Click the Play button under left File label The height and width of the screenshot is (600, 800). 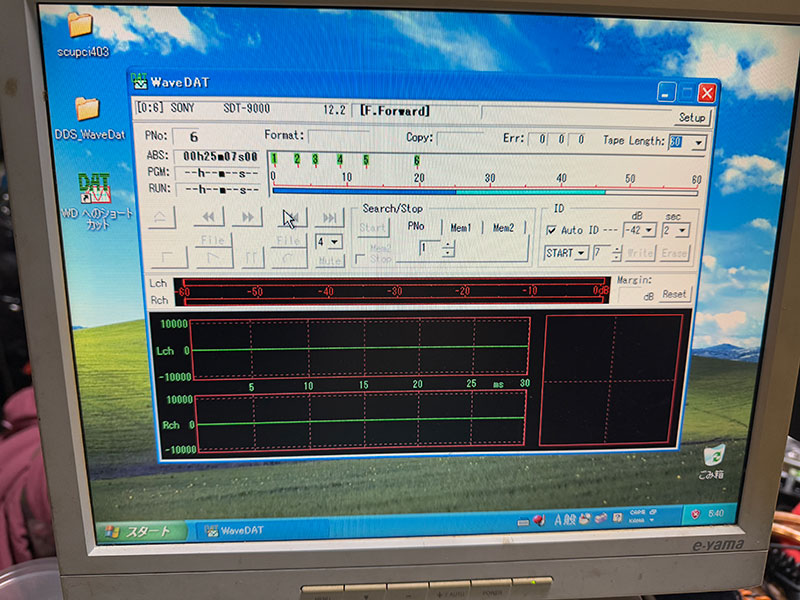213,257
